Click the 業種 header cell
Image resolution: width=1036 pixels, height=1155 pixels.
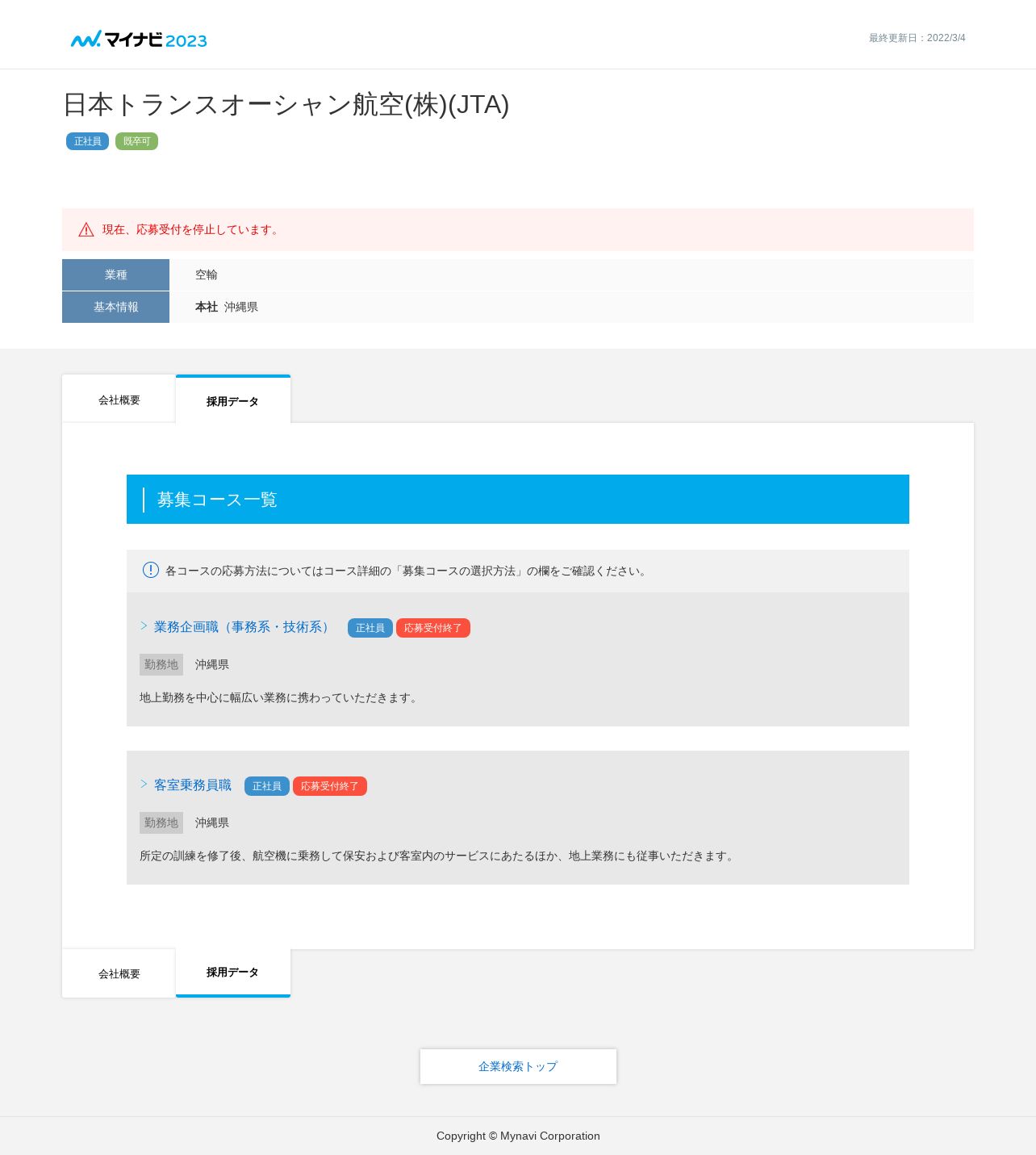click(115, 274)
